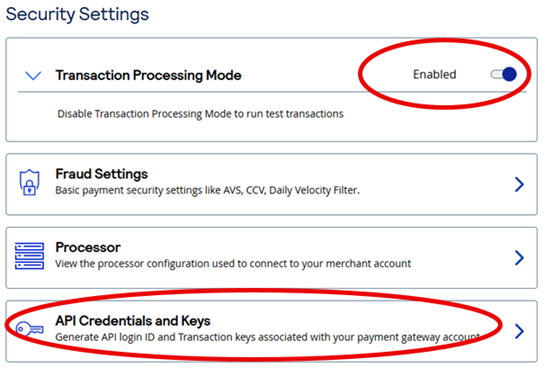Select the Processor heading
Viewport: 544px width, 368px height.
pos(88,247)
